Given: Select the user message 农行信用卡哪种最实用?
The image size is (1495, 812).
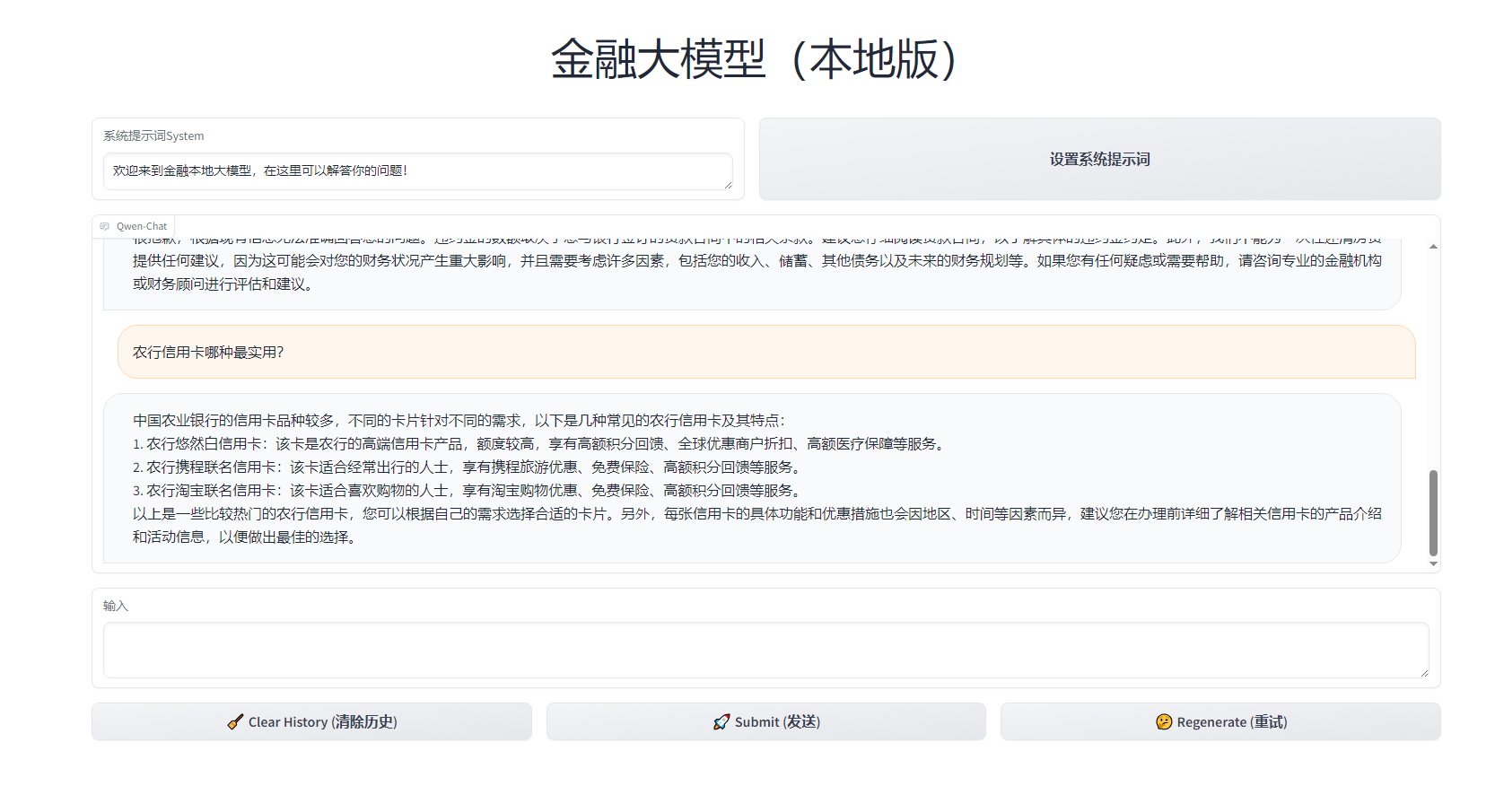Looking at the screenshot, I should (x=208, y=353).
